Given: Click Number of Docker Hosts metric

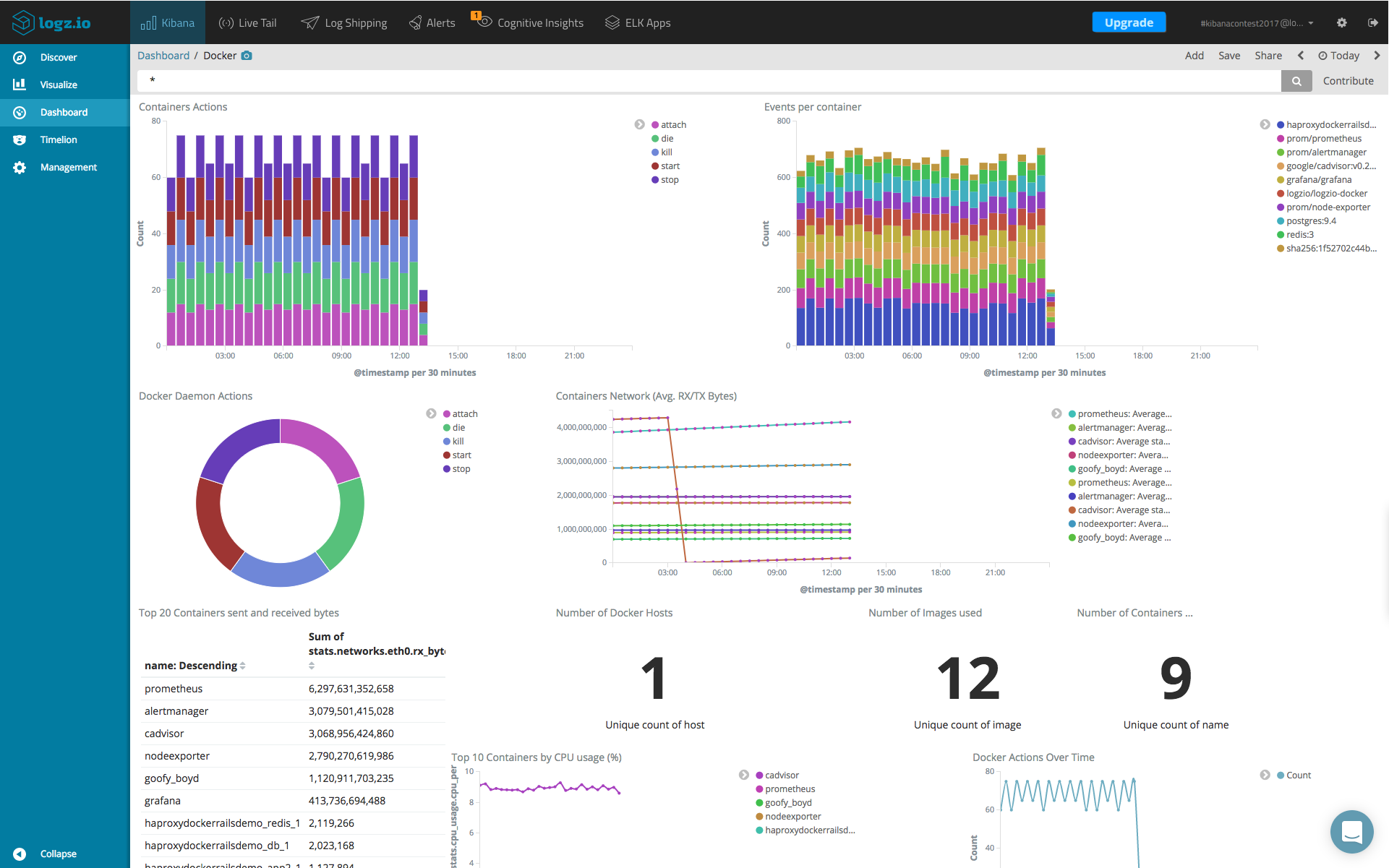Looking at the screenshot, I should (x=654, y=678).
